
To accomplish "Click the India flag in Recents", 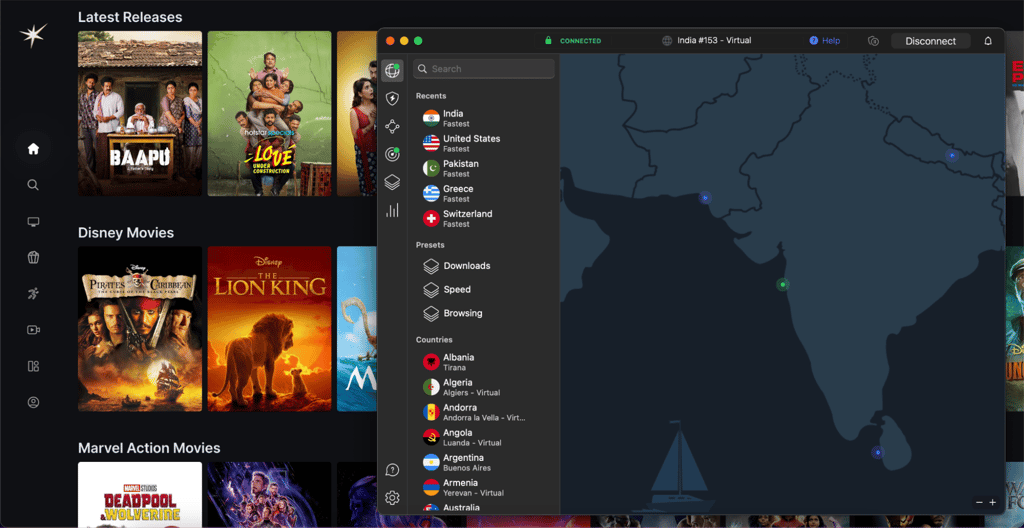I will [431, 118].
